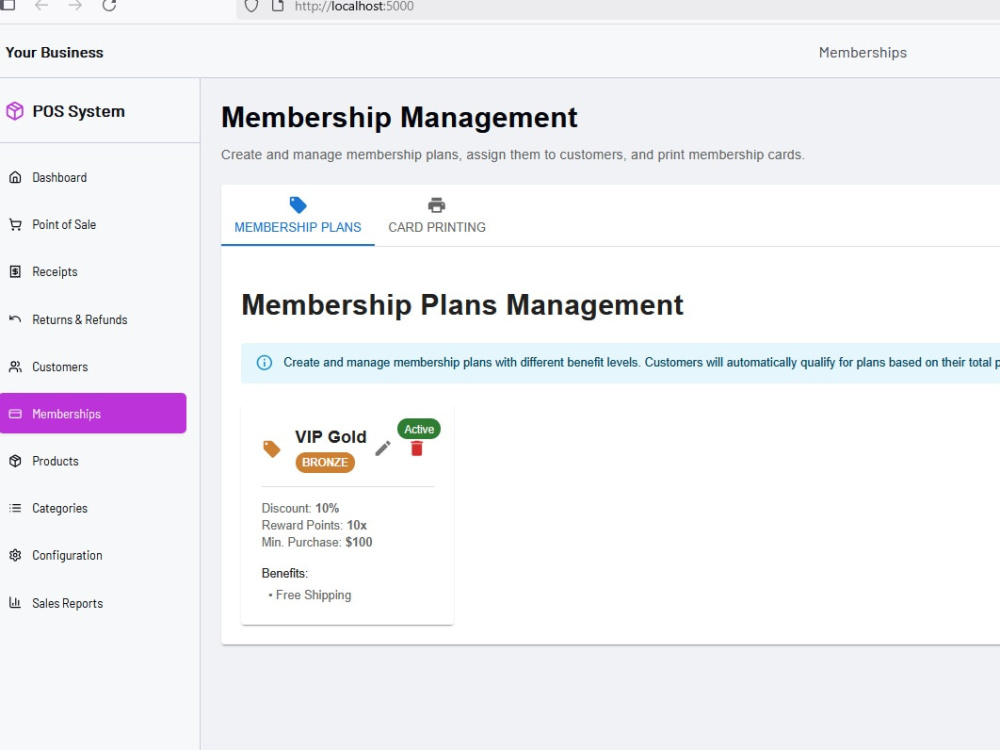
Task: Click the shield icon in address bar
Action: (251, 6)
